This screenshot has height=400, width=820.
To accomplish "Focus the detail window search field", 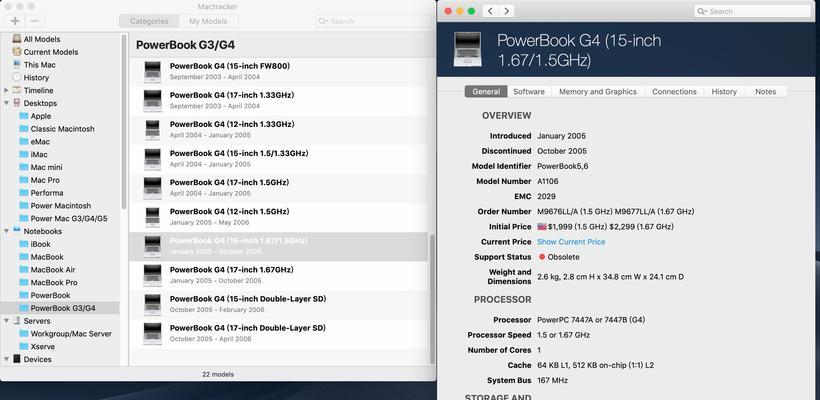I will [753, 11].
